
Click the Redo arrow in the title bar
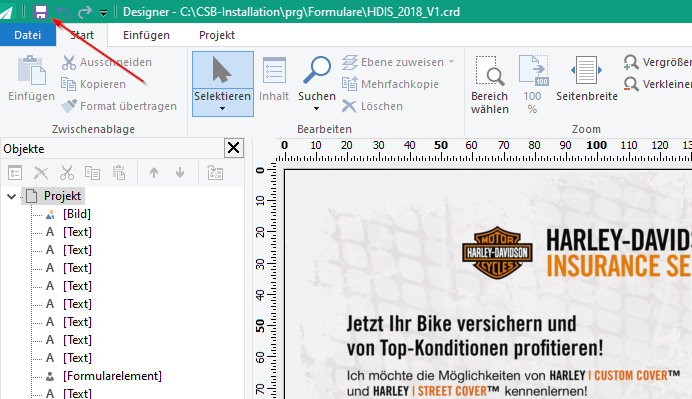pyautogui.click(x=84, y=13)
